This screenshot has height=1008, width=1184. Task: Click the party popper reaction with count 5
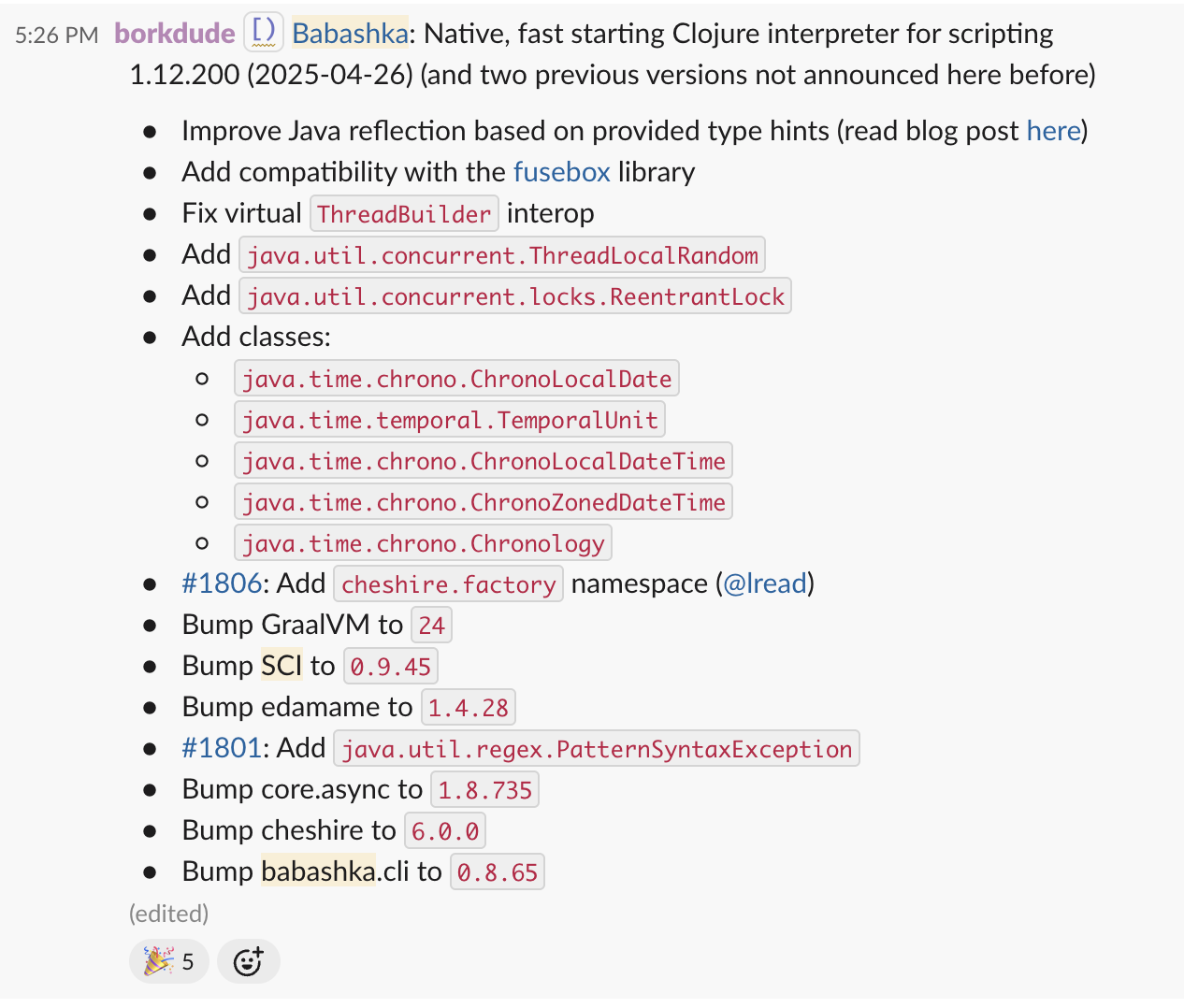(x=168, y=961)
